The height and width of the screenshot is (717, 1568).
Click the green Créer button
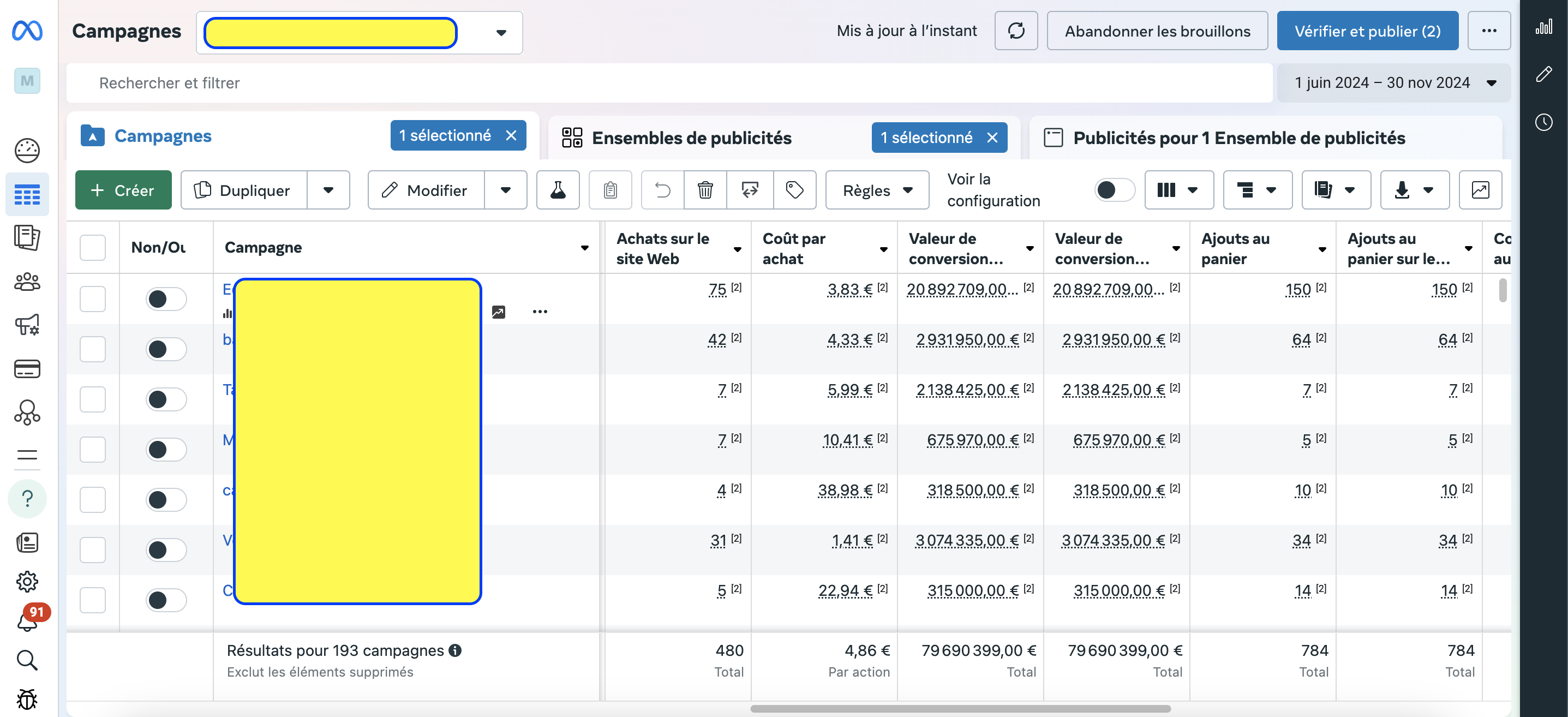[123, 190]
